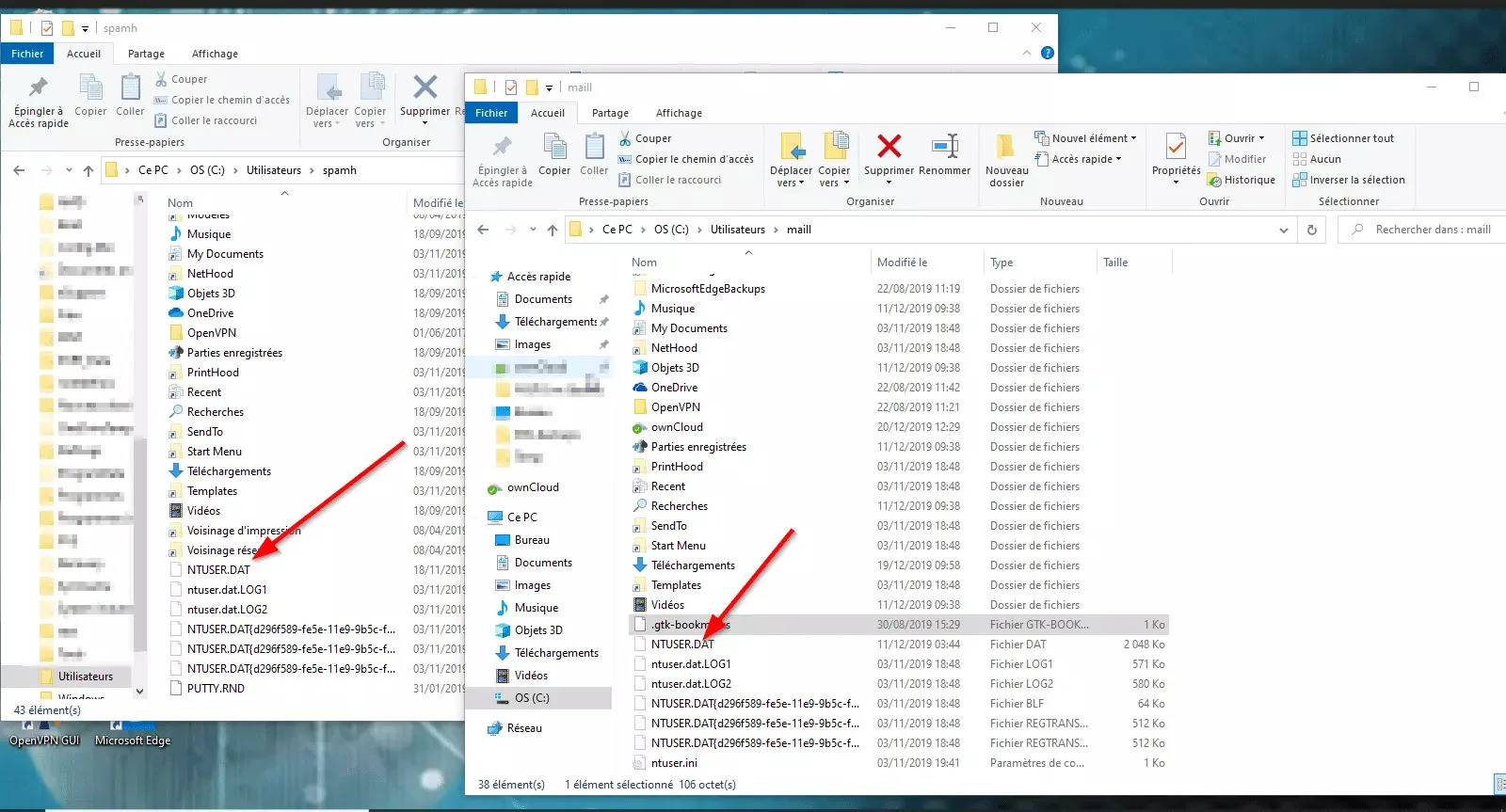Click Utilisateurs breadcrumb in maill address bar

tap(738, 230)
